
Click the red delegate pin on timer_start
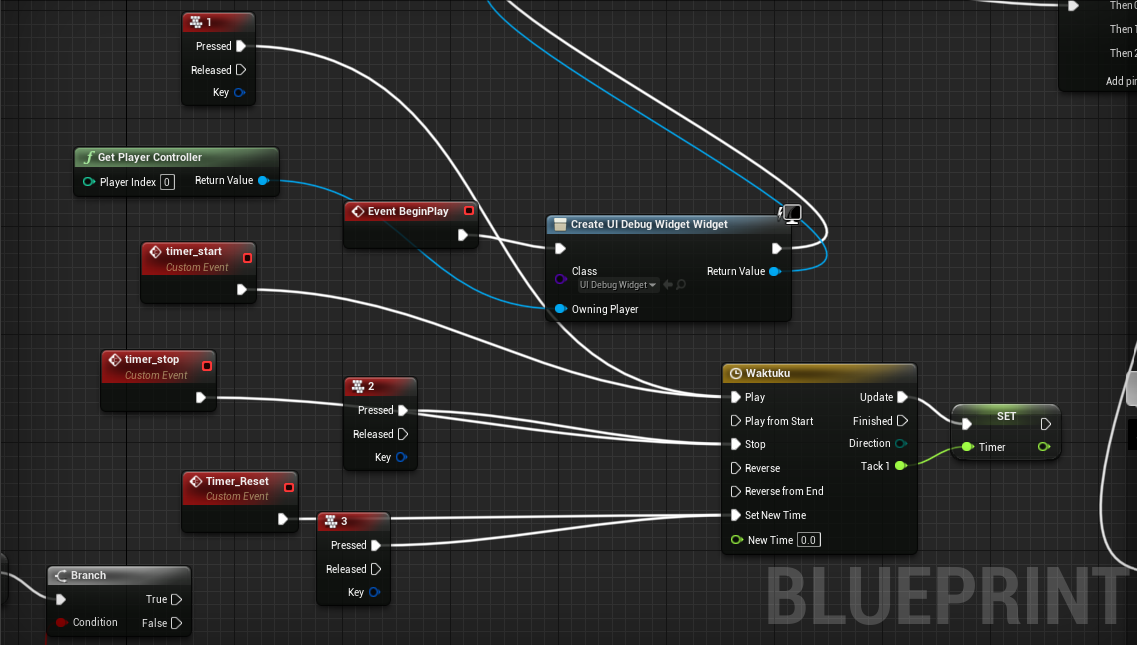tap(248, 258)
